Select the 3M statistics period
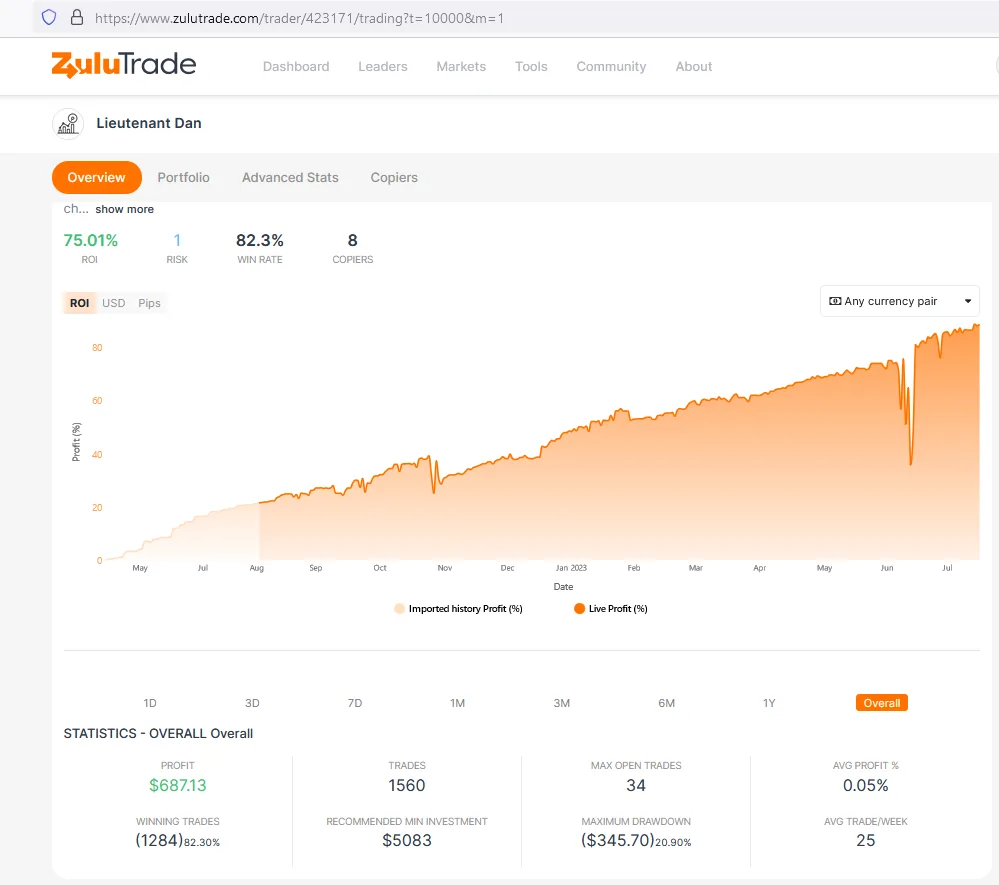The image size is (999, 885). click(x=561, y=703)
